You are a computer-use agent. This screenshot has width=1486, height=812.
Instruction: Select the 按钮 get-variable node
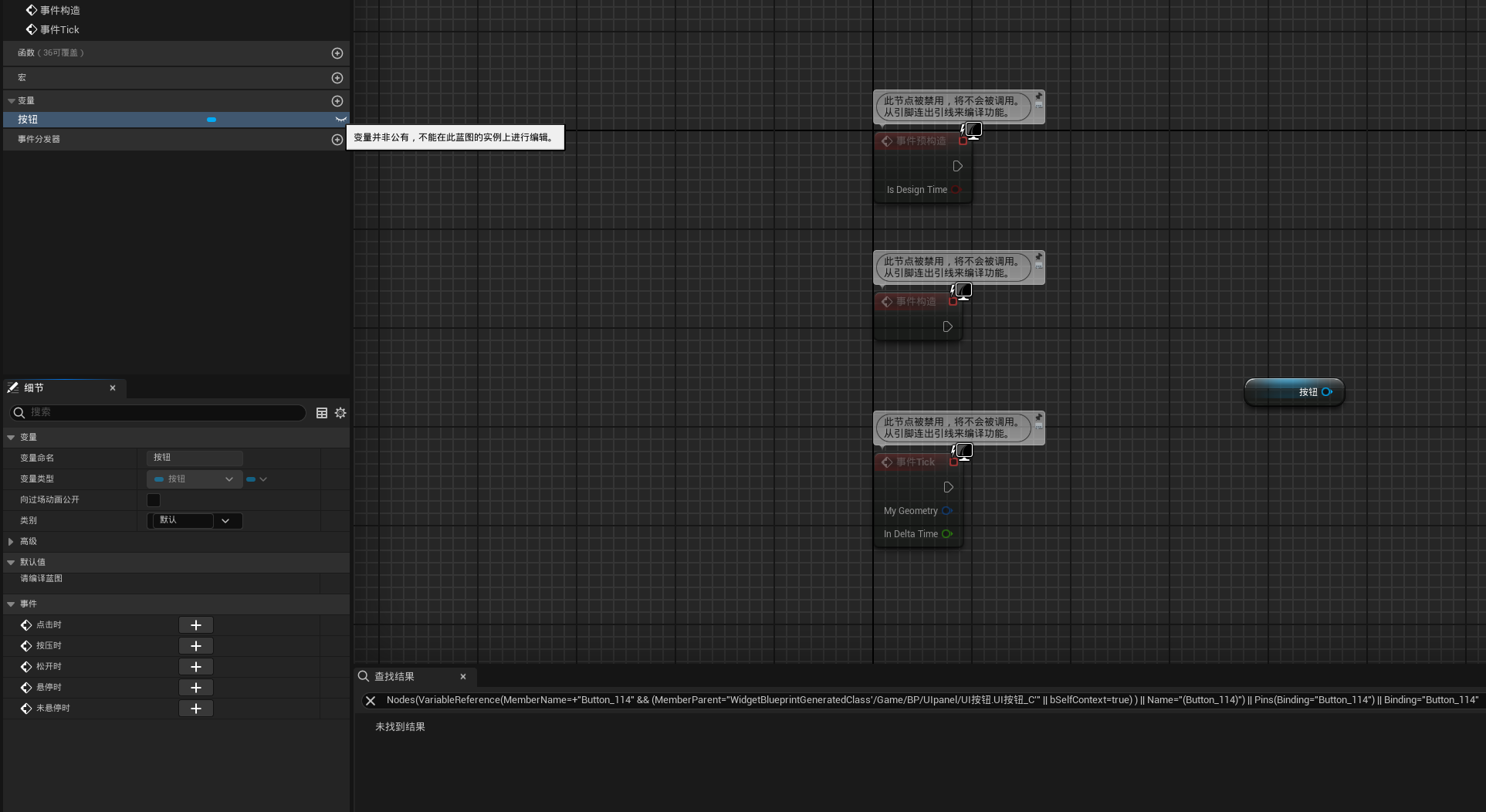click(1295, 392)
